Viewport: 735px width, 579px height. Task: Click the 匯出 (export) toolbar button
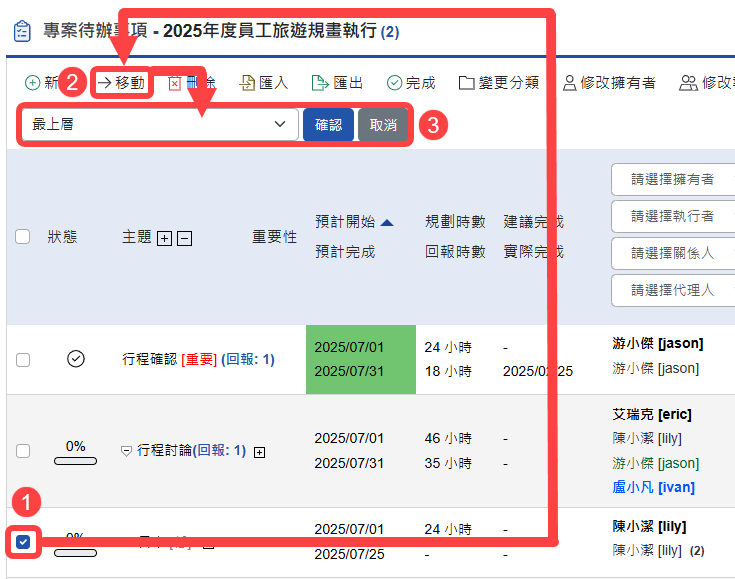[337, 83]
